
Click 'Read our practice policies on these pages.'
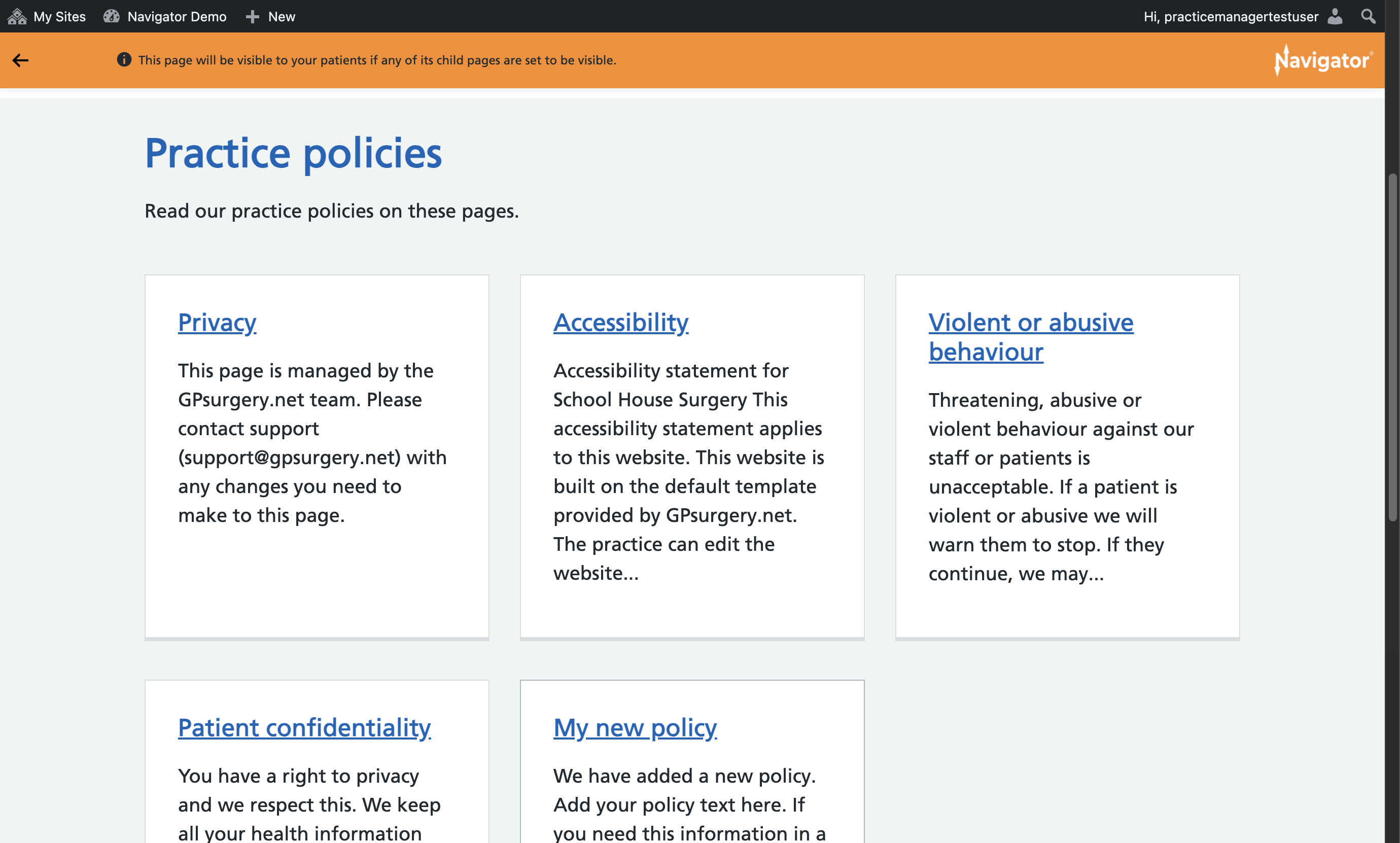click(x=332, y=212)
